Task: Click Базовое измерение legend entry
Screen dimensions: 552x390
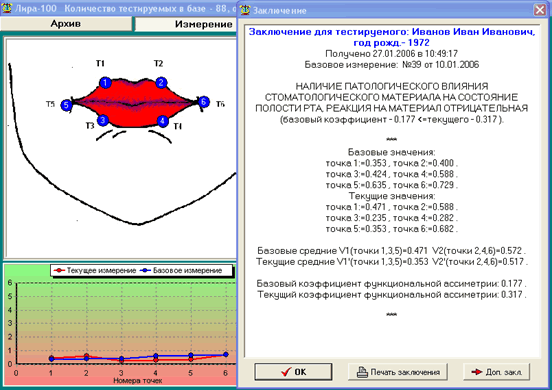Action: point(181,270)
